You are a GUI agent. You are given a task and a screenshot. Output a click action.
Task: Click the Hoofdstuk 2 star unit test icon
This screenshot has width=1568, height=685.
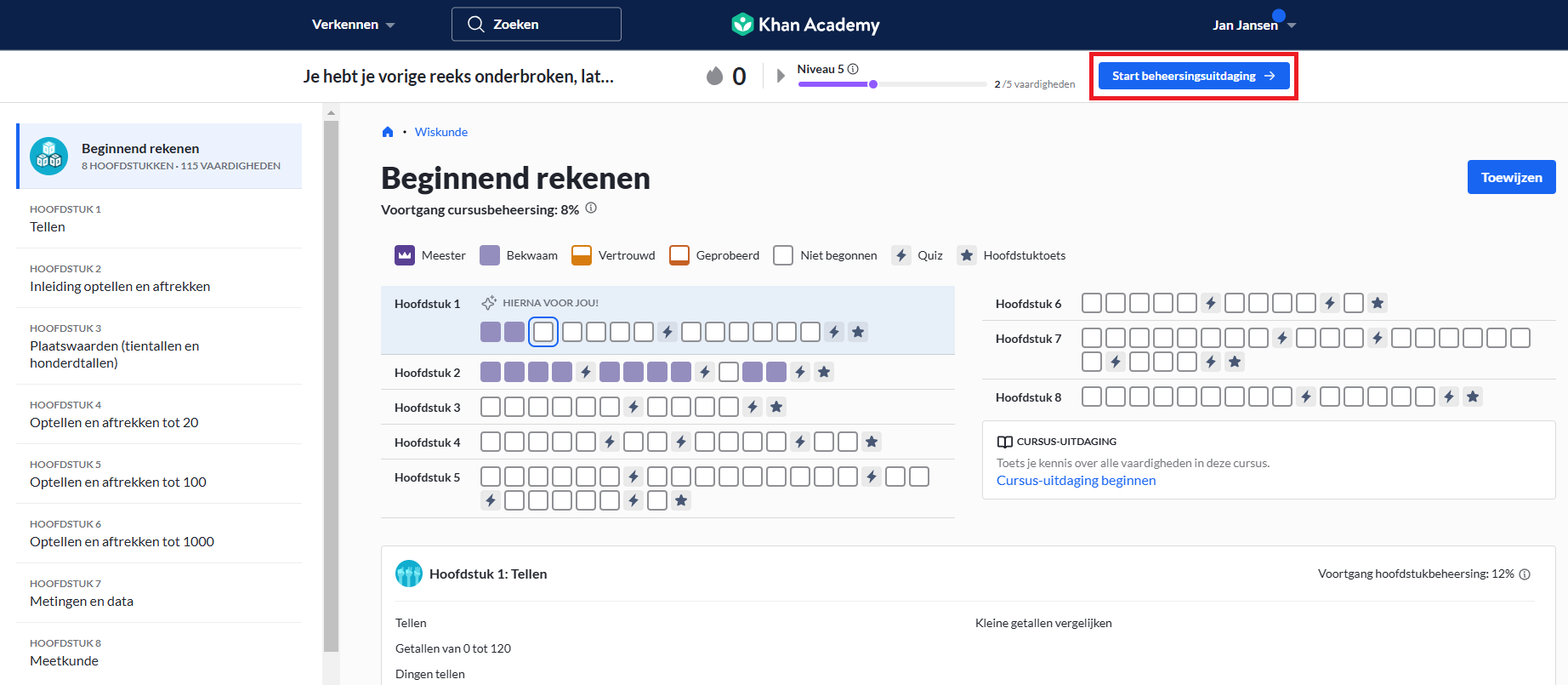click(823, 372)
